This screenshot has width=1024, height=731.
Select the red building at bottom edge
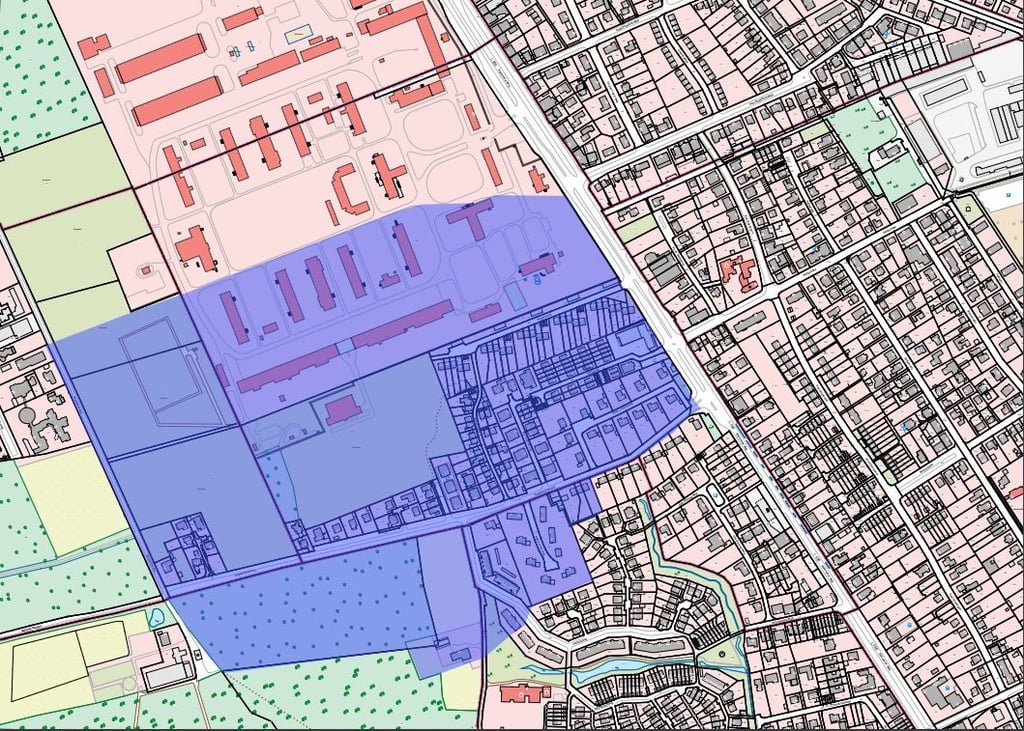pos(524,693)
